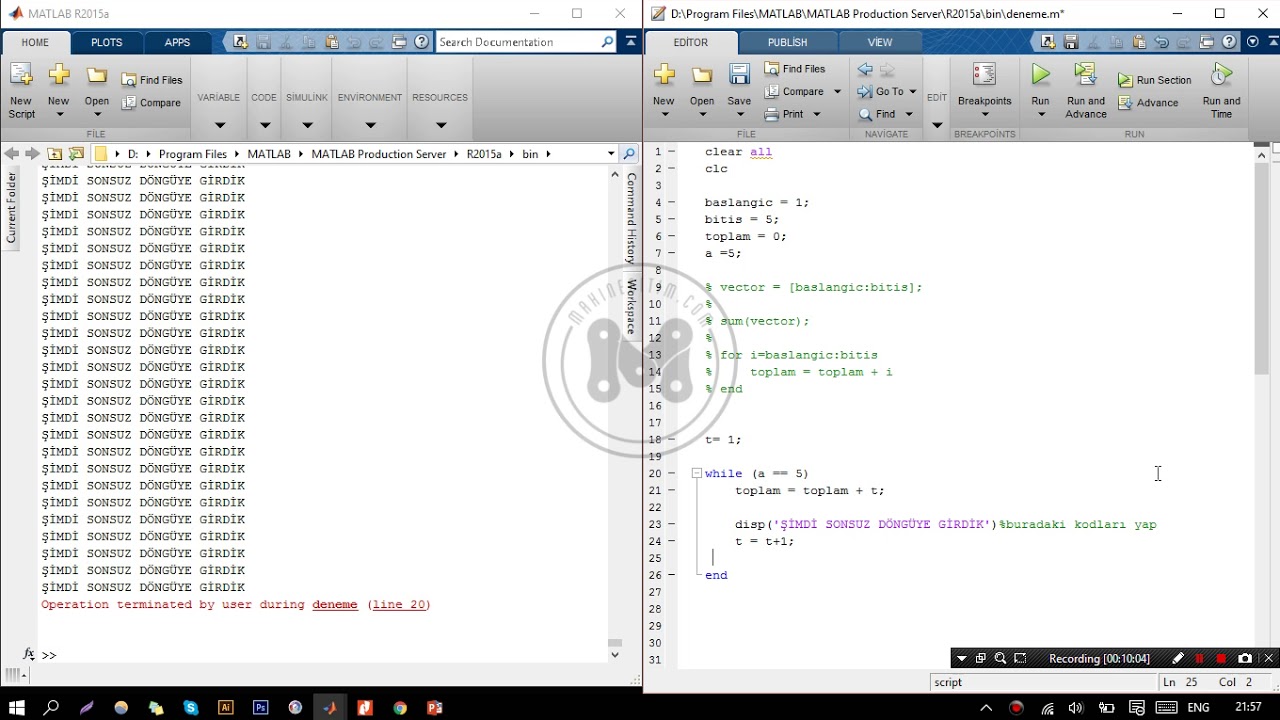
Task: Open the Windows Start menu
Action: (16, 707)
